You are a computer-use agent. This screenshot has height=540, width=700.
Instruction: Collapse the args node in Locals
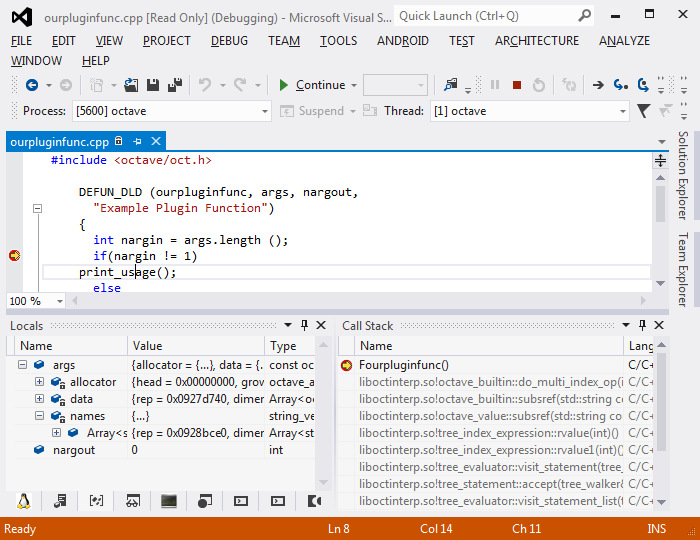point(23,366)
